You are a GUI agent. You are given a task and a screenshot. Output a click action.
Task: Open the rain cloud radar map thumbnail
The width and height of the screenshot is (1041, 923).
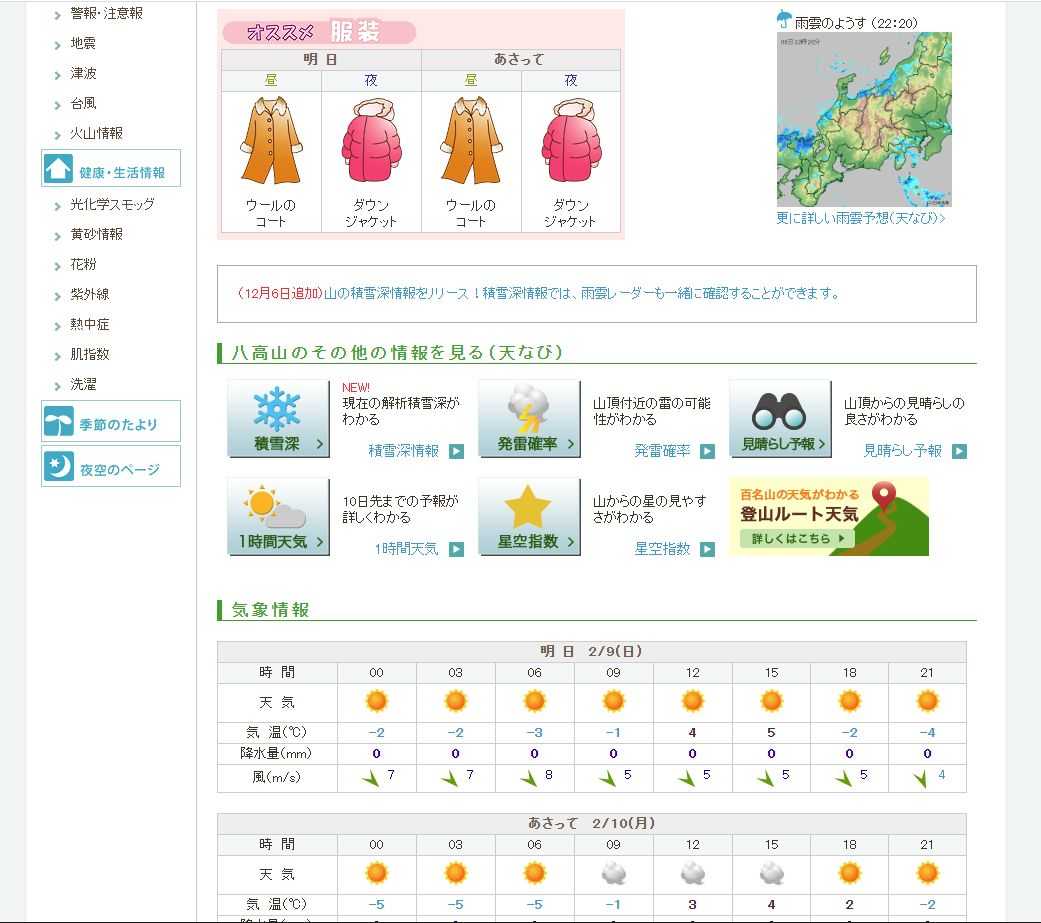coord(864,119)
